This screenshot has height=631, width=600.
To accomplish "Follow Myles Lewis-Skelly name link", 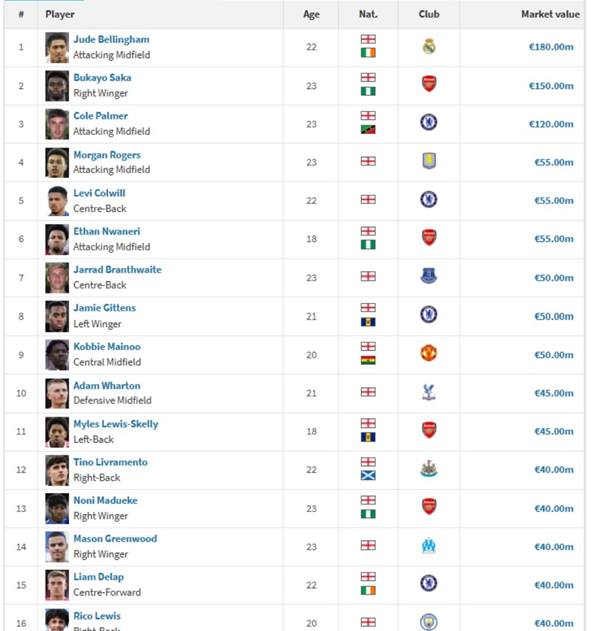I will tap(116, 424).
